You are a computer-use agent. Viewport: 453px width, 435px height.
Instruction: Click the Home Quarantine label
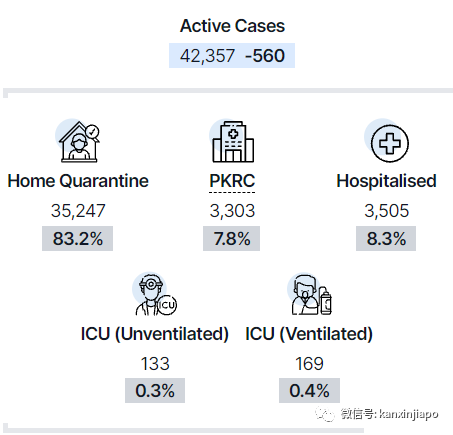coord(78,181)
